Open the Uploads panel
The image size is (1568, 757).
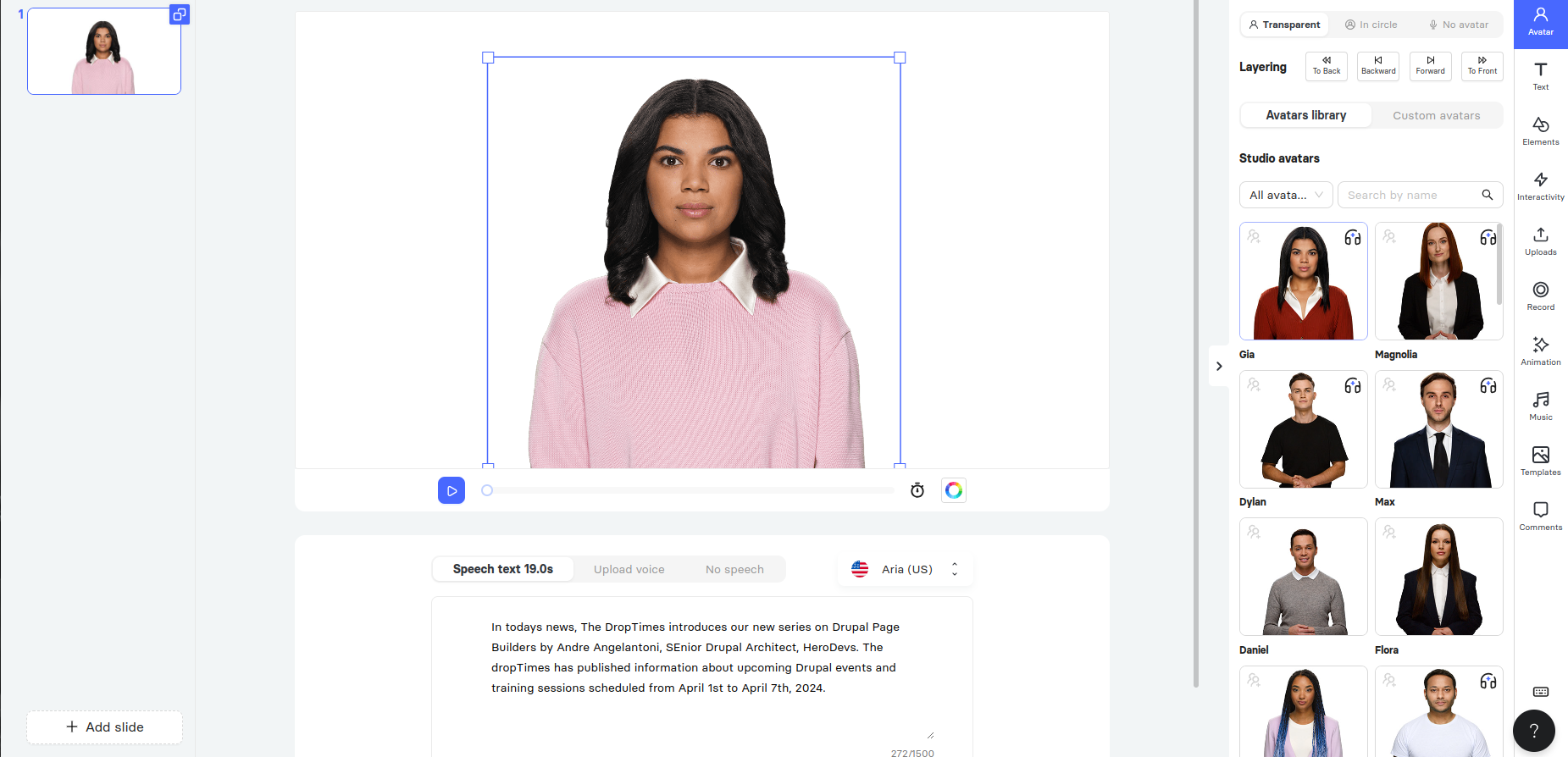tap(1540, 240)
